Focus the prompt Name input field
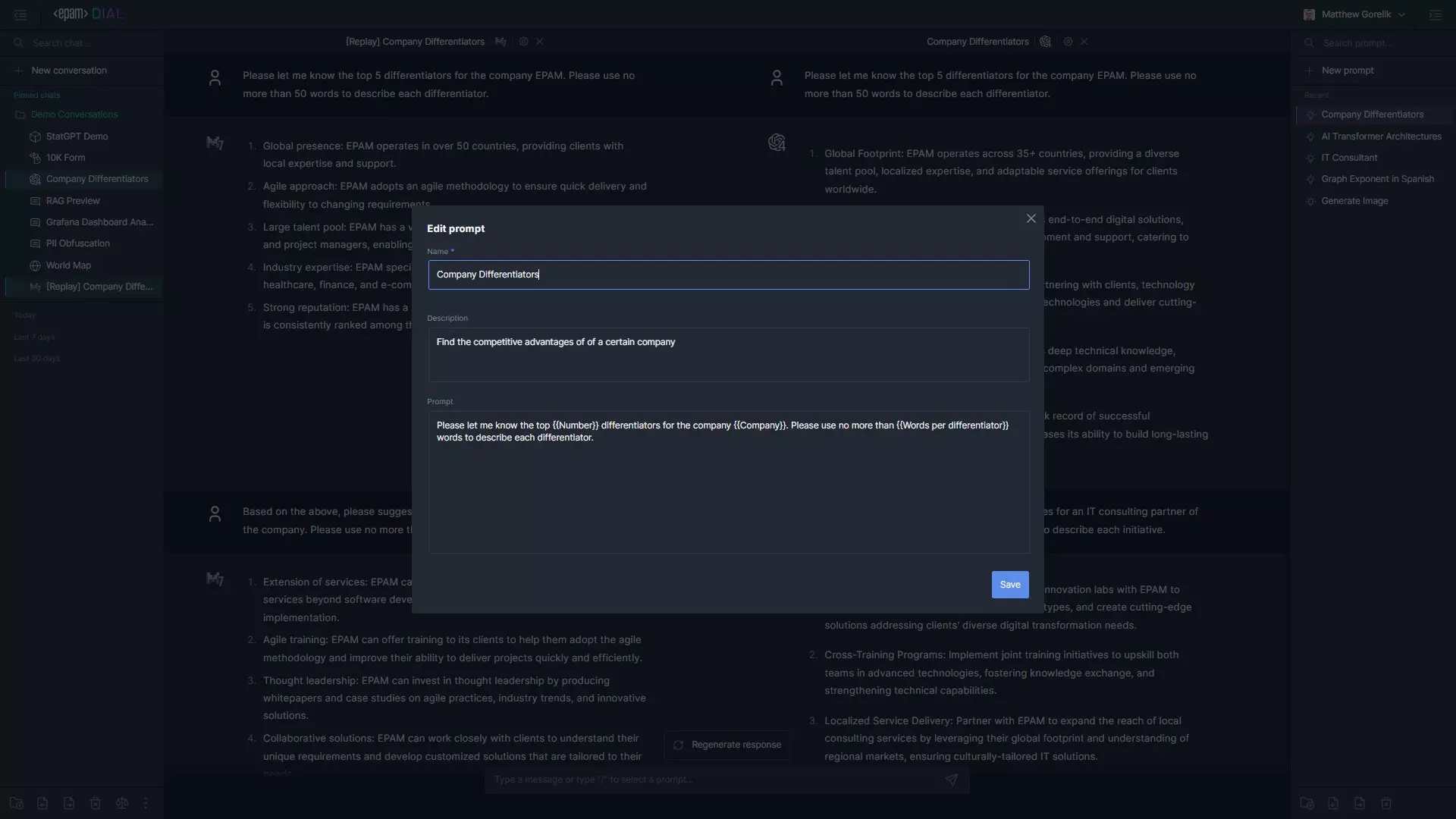1456x819 pixels. point(728,275)
